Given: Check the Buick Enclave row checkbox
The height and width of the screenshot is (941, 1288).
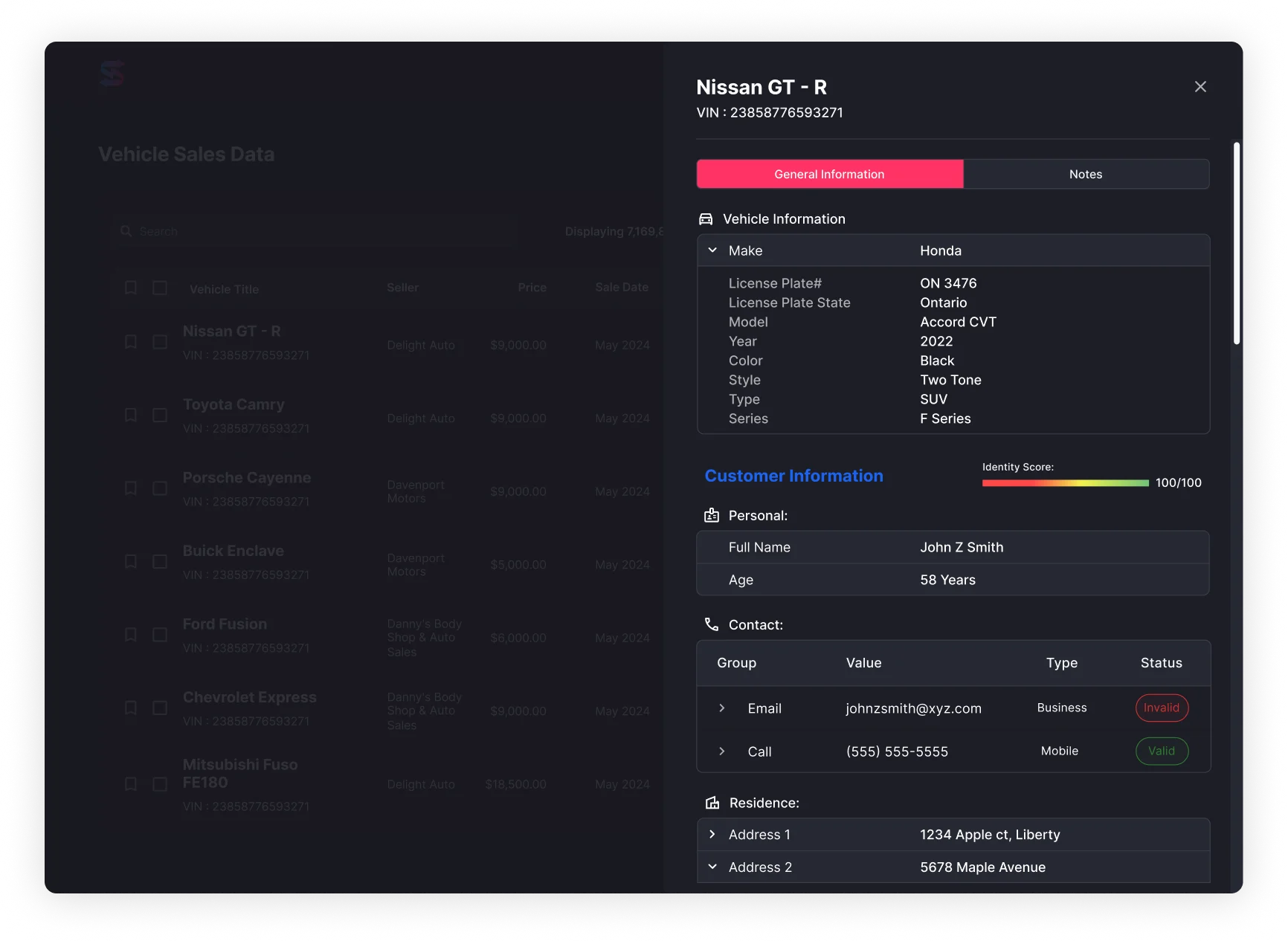Looking at the screenshot, I should [160, 561].
